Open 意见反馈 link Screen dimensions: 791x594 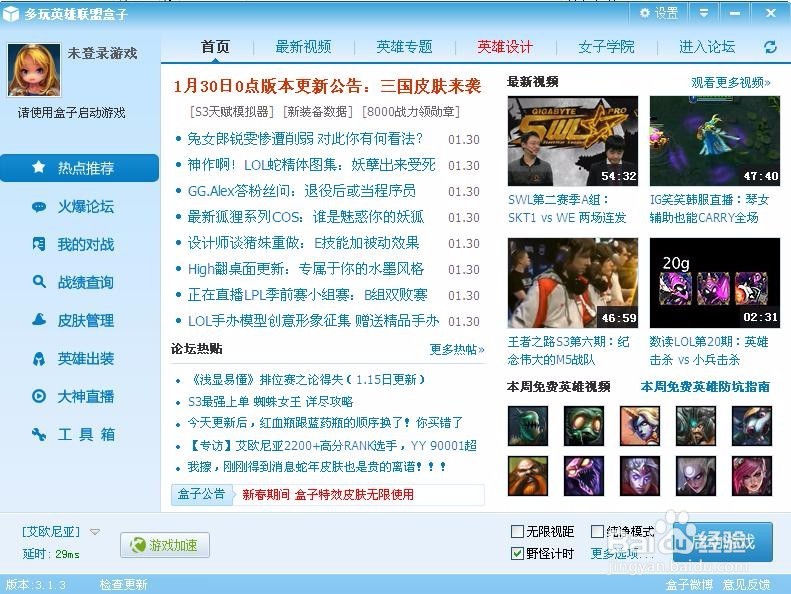coord(746,584)
